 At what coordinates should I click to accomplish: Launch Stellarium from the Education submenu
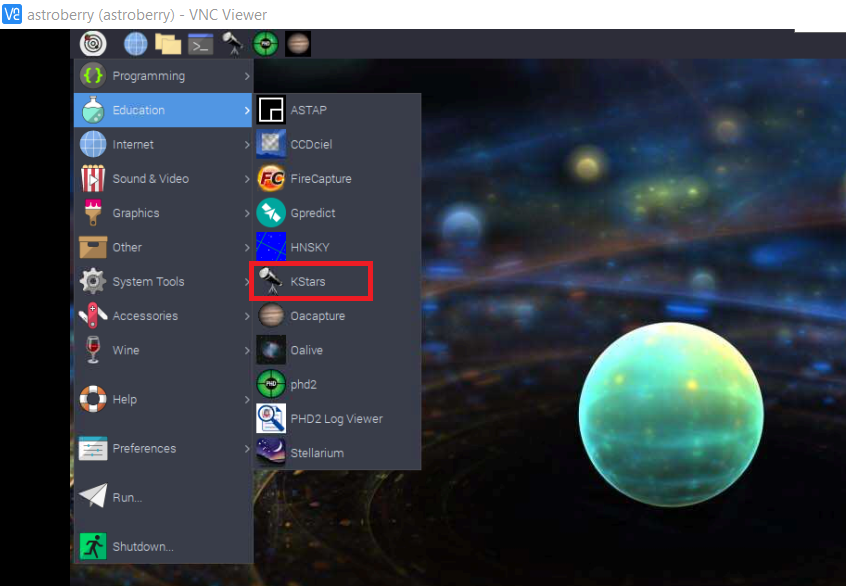click(x=338, y=453)
